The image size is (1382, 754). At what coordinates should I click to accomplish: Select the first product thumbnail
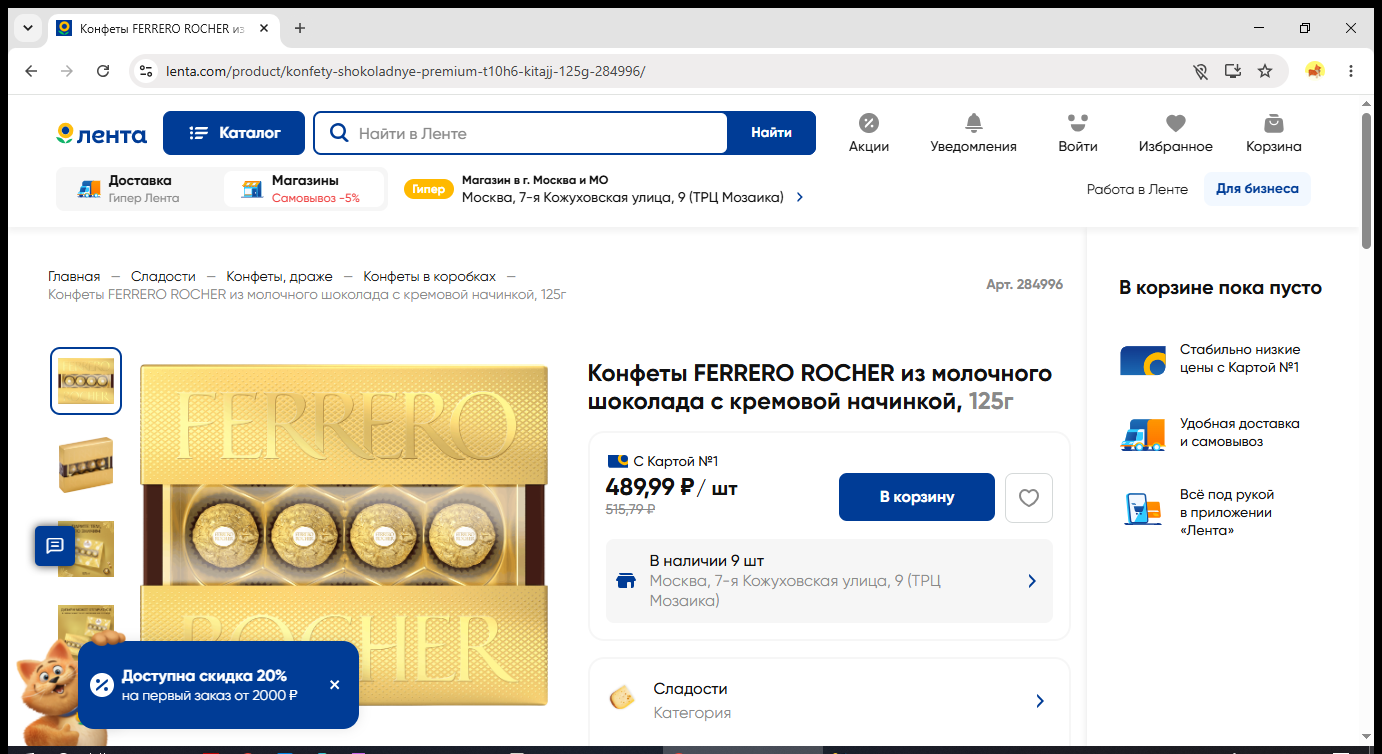86,381
